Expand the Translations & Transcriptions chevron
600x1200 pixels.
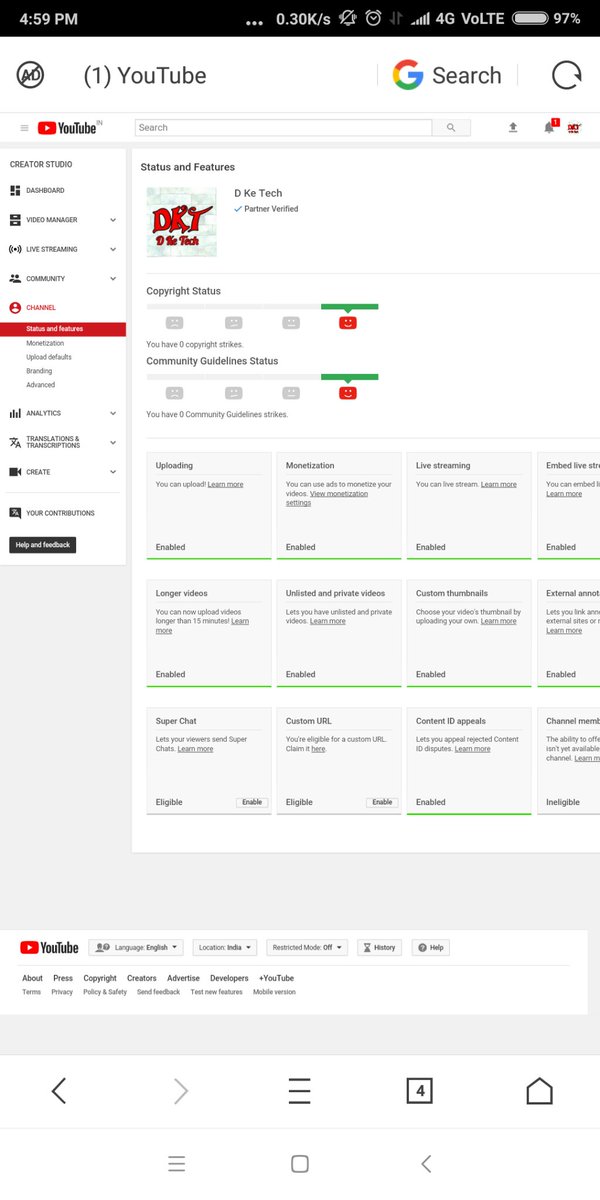point(113,442)
